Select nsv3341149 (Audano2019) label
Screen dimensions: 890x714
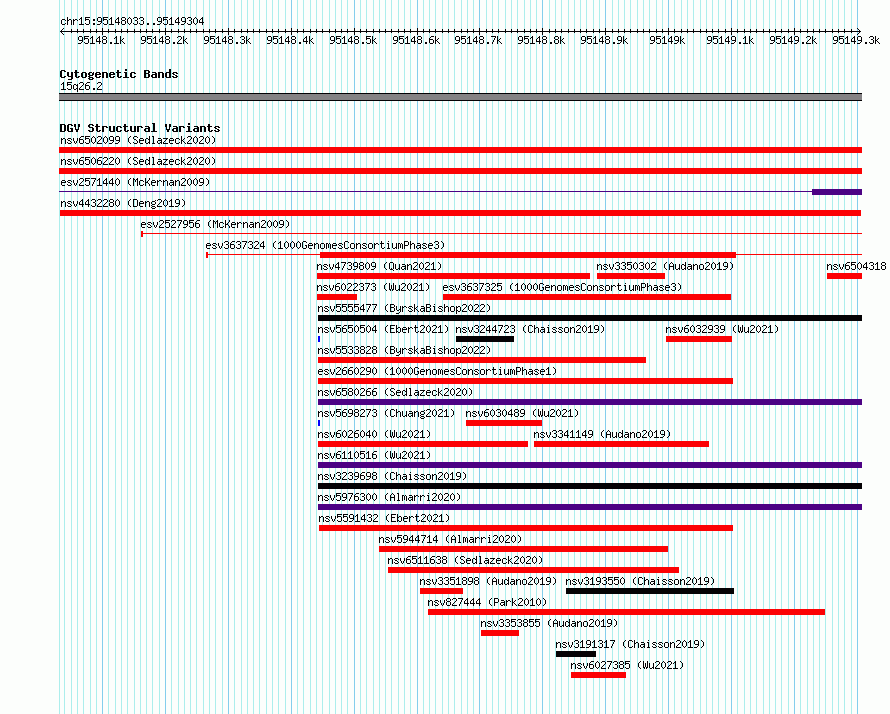click(602, 434)
